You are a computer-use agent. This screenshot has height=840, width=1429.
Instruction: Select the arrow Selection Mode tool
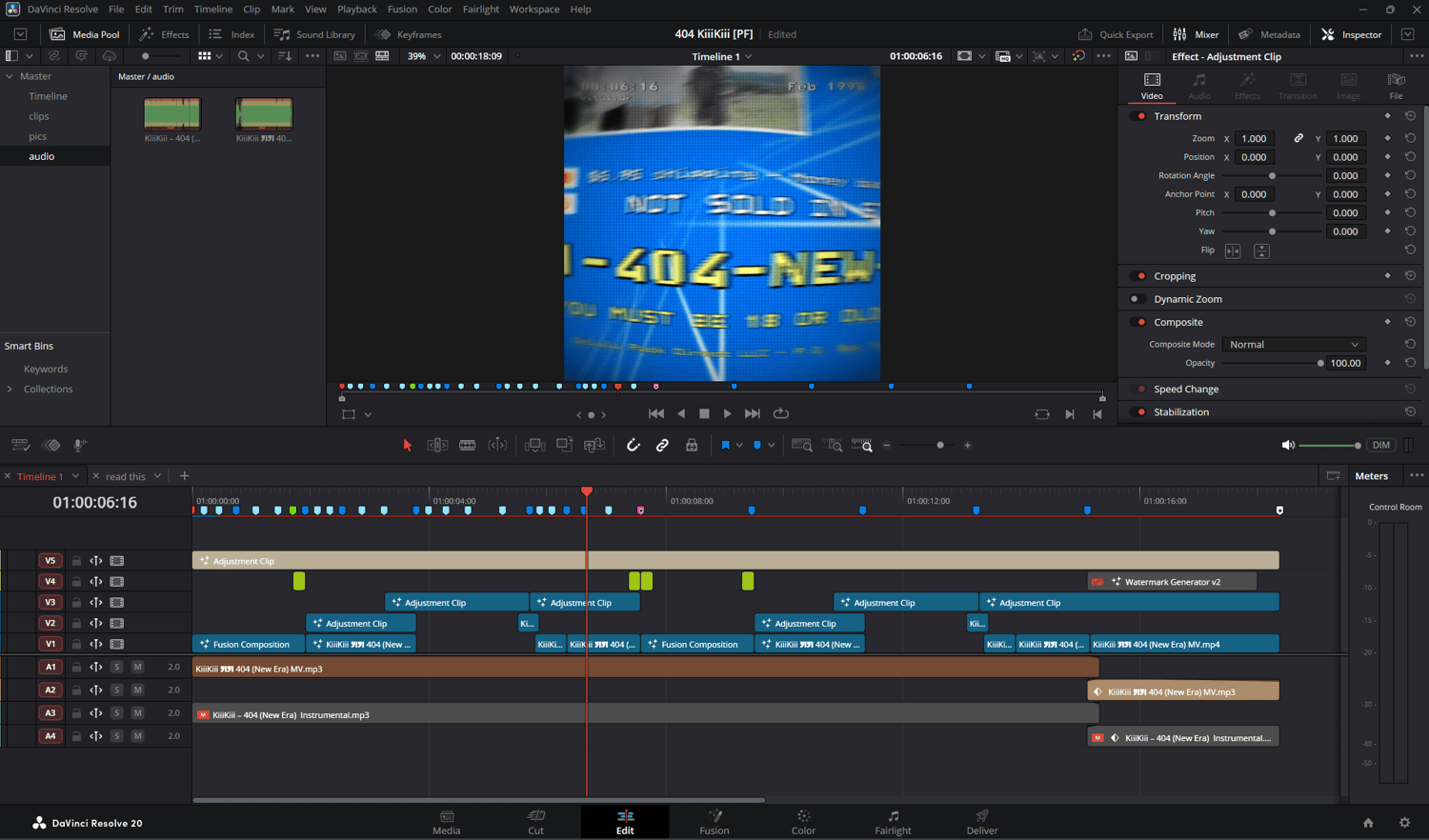tap(407, 445)
